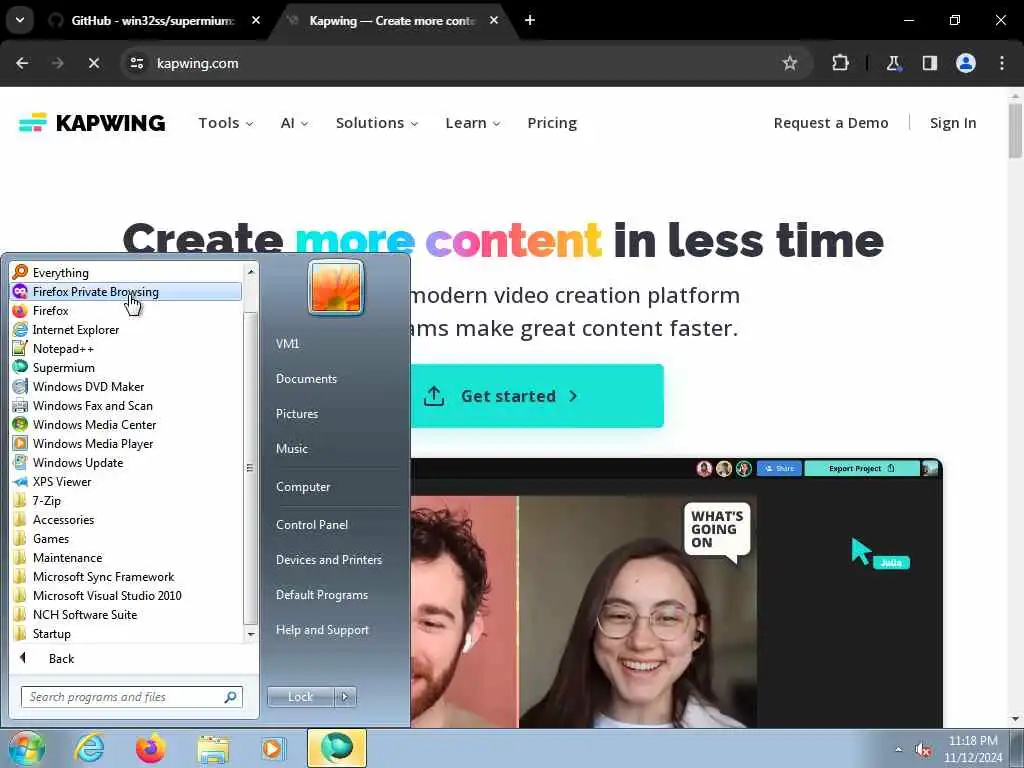Stop page loading with X button
This screenshot has height=768, width=1024.
(93, 63)
